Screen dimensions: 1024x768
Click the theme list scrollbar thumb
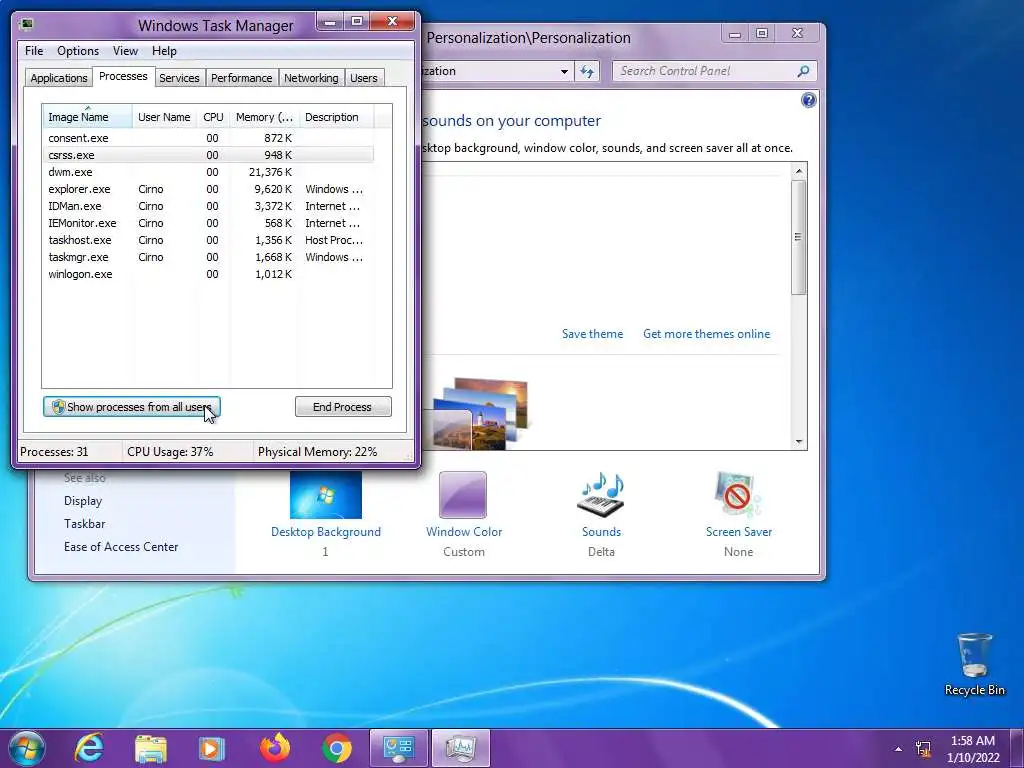(x=798, y=237)
